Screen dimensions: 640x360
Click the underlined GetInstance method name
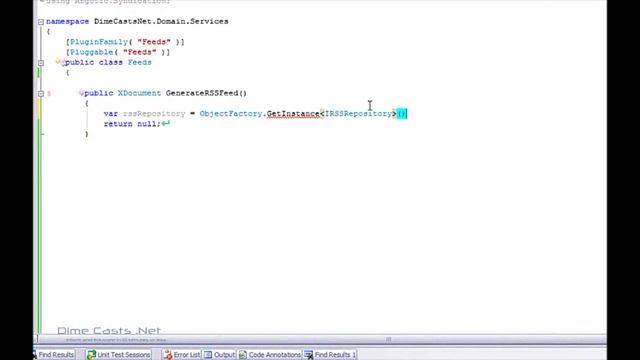tap(293, 113)
